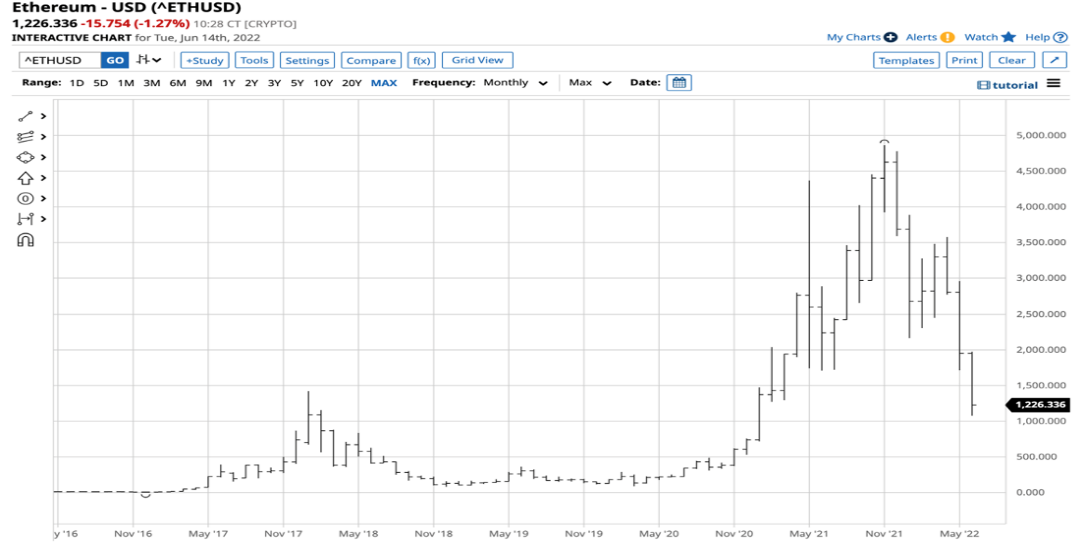Expand the measurement tool options arrow
The height and width of the screenshot is (553, 1084).
tap(44, 219)
